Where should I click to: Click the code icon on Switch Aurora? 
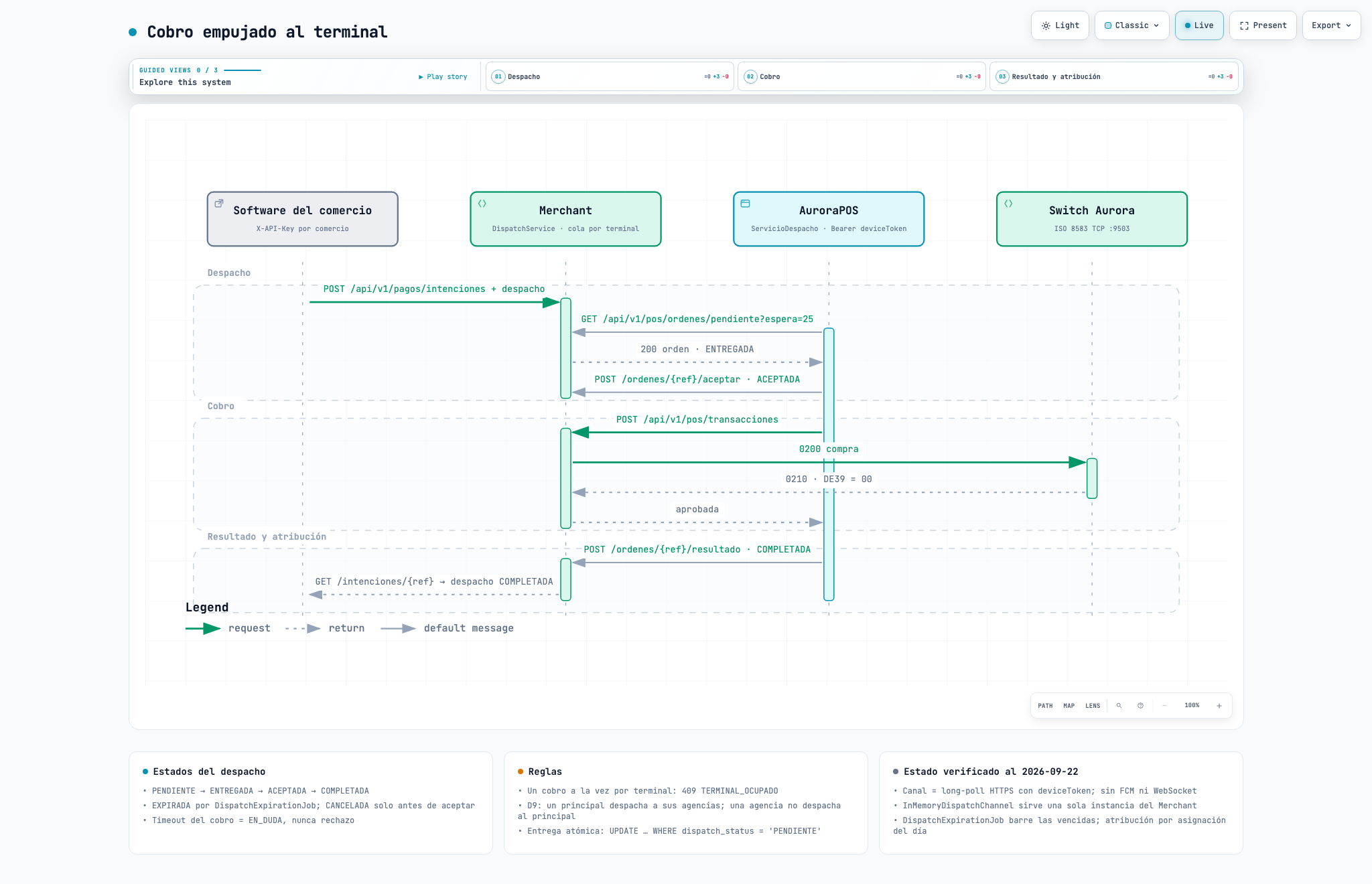[x=1009, y=204]
